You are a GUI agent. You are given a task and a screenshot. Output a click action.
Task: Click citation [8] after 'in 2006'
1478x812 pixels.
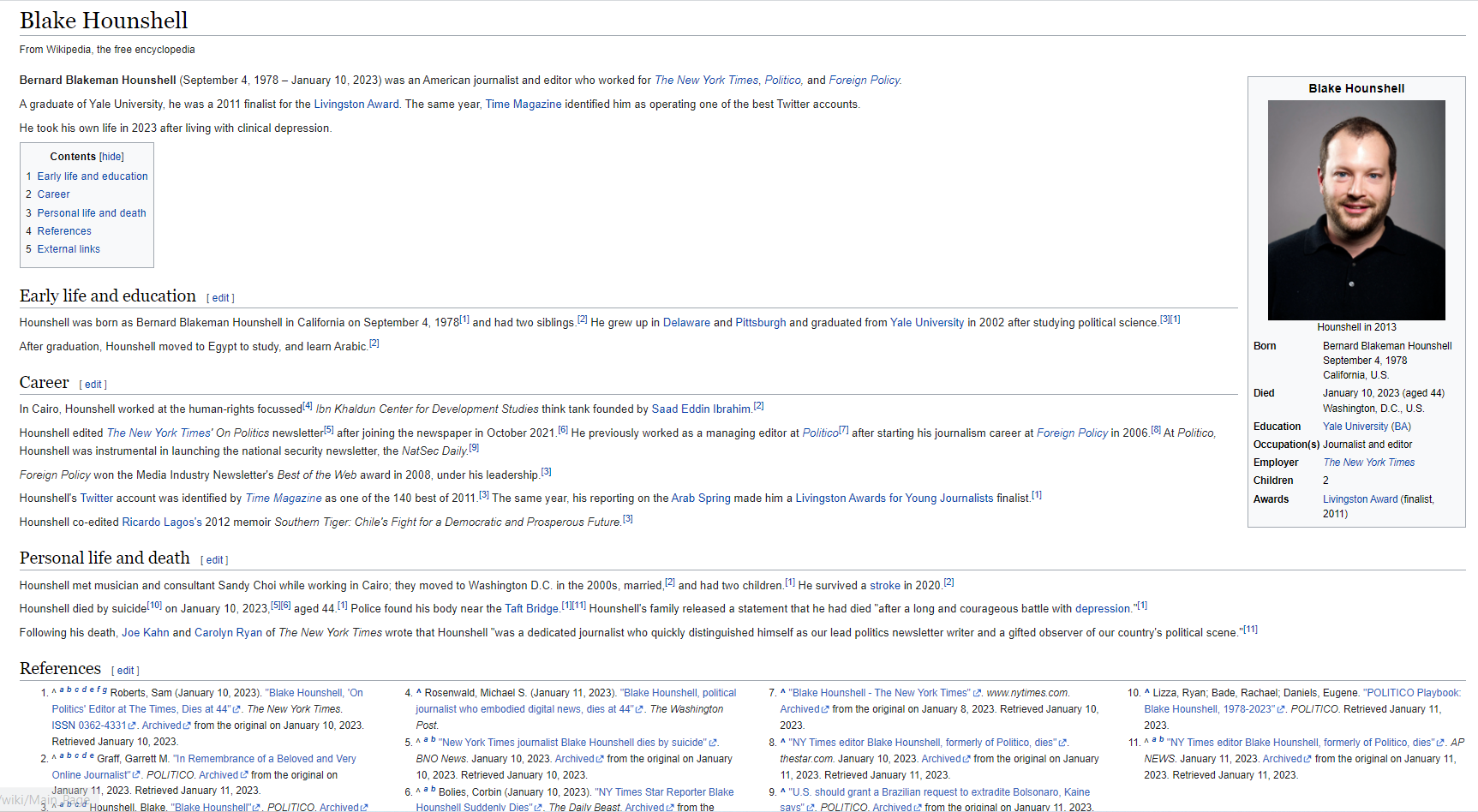click(1156, 430)
